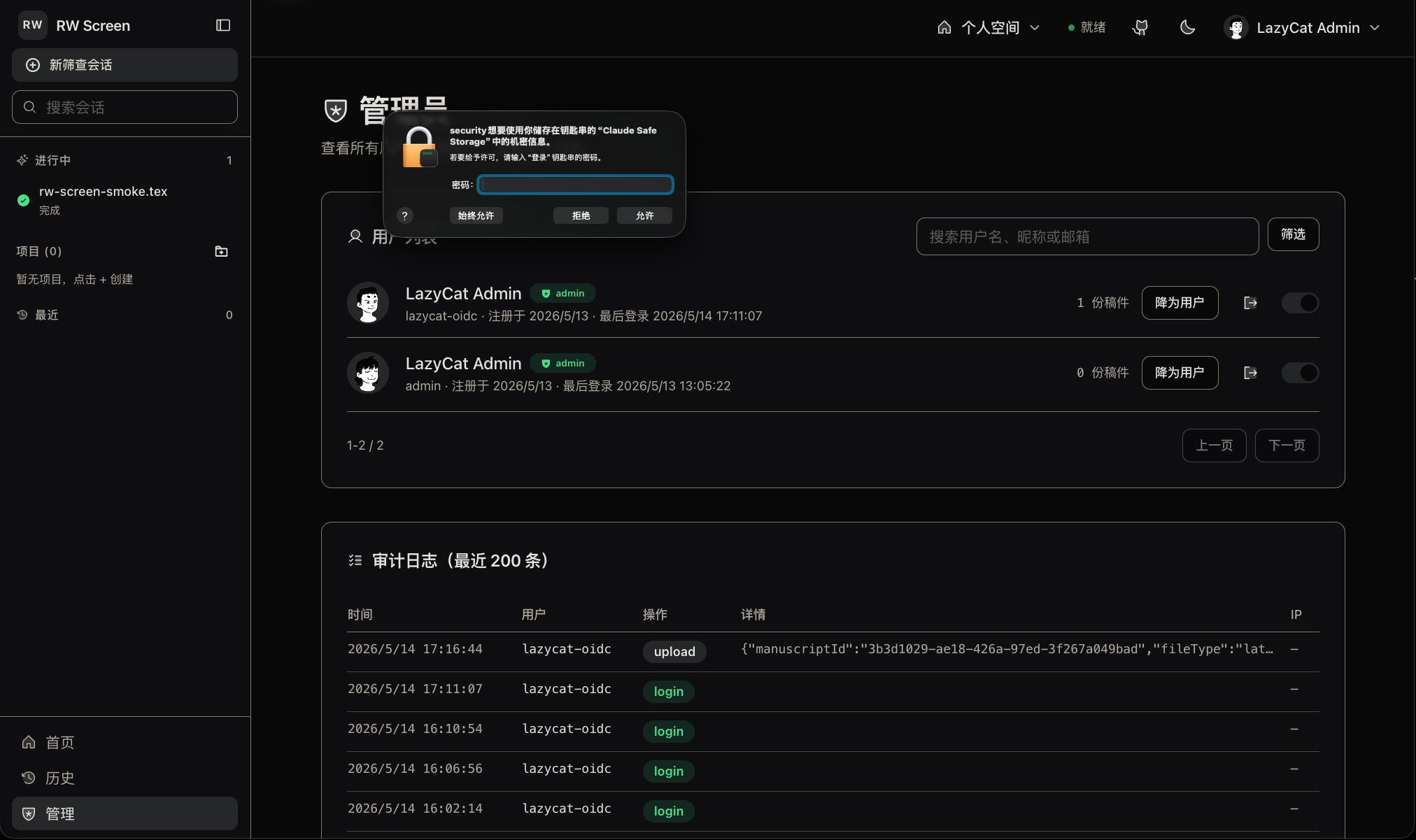Focus the 搜索会话 search field
Image resolution: width=1416 pixels, height=840 pixels.
point(125,107)
